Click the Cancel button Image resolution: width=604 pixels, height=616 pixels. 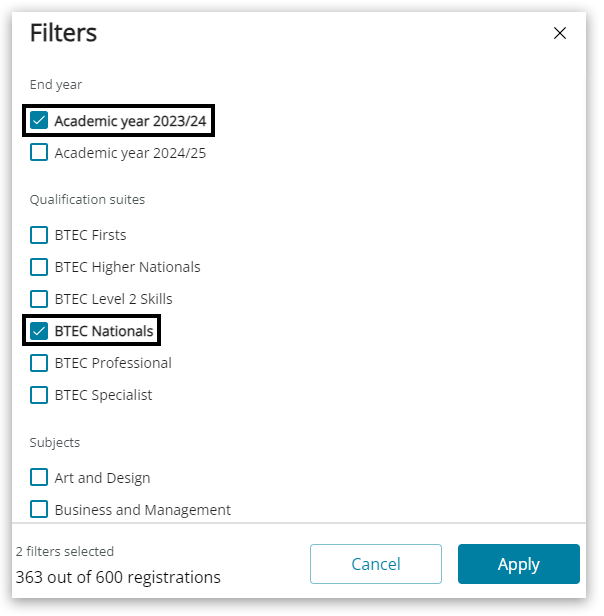(x=375, y=564)
